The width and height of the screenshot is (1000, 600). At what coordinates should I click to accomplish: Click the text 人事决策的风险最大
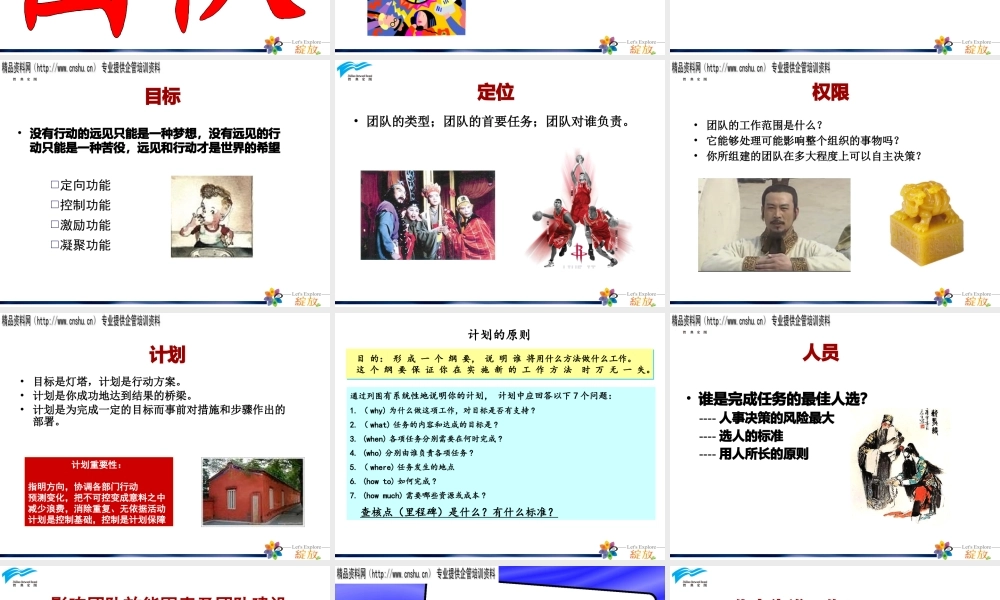point(776,418)
